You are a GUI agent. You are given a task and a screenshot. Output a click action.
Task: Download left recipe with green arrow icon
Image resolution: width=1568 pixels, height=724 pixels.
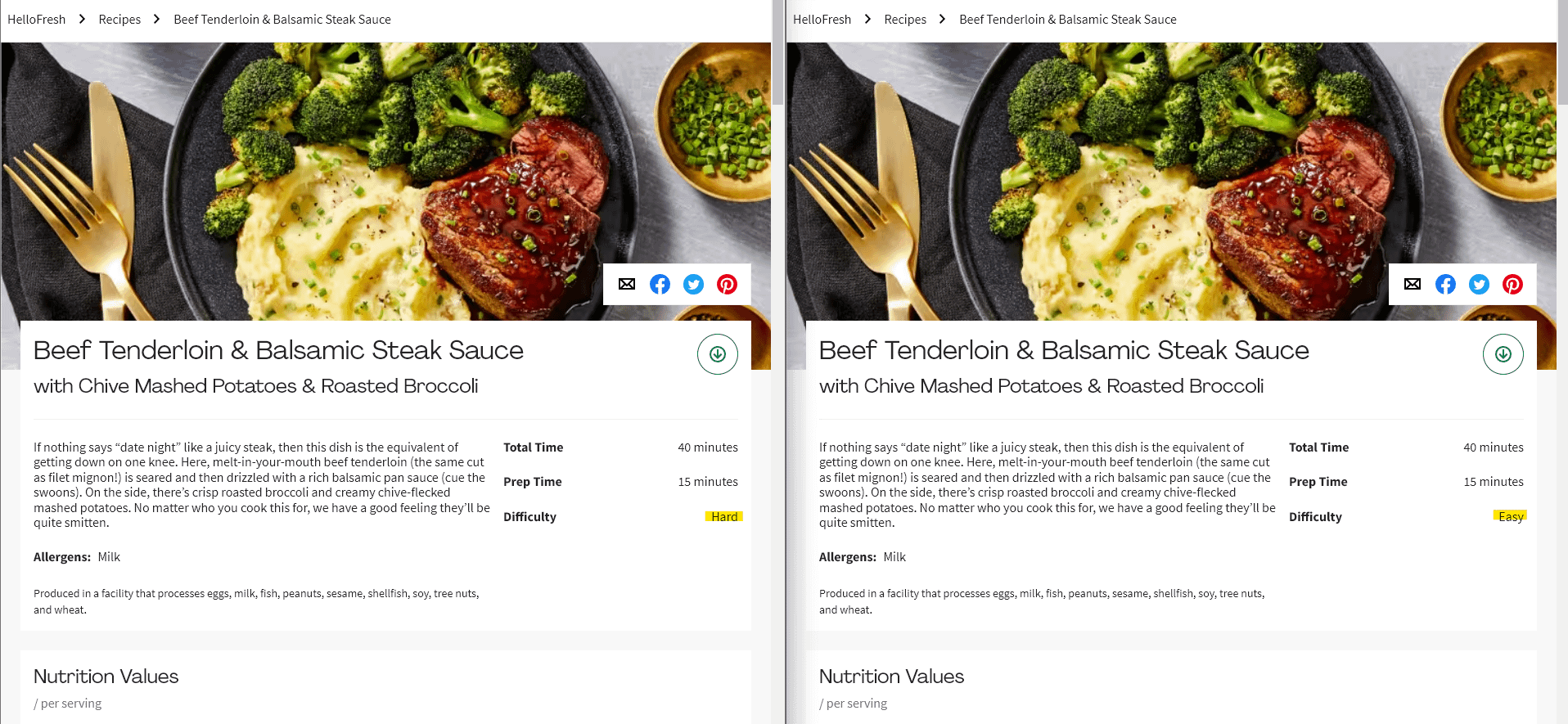718,354
